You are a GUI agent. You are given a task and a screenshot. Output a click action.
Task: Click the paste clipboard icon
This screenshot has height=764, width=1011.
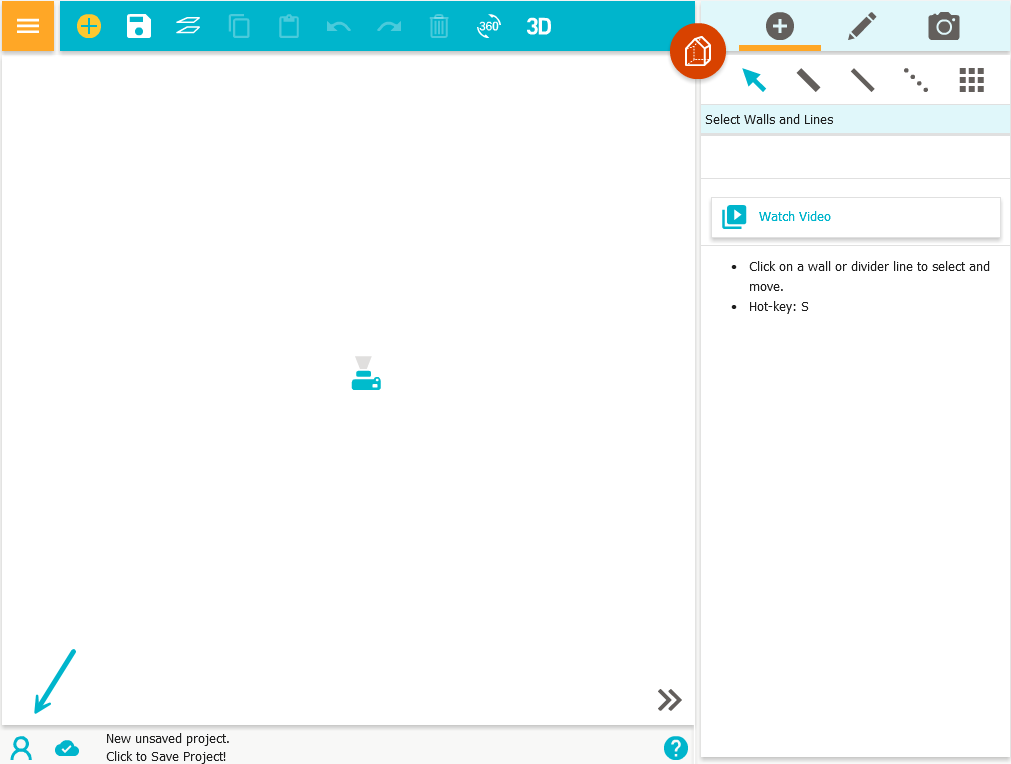click(x=289, y=26)
